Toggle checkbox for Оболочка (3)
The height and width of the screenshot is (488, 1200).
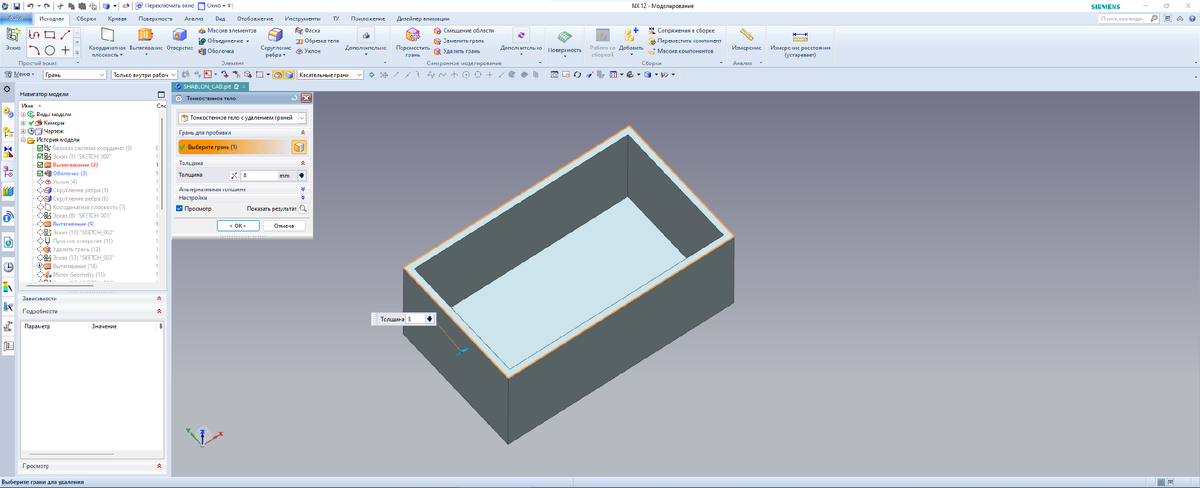pos(40,173)
